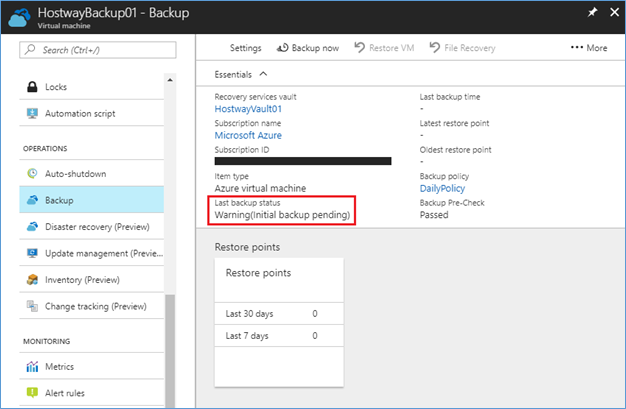Open Inventory (Preview) menu item
The image size is (626, 409).
tap(92, 280)
